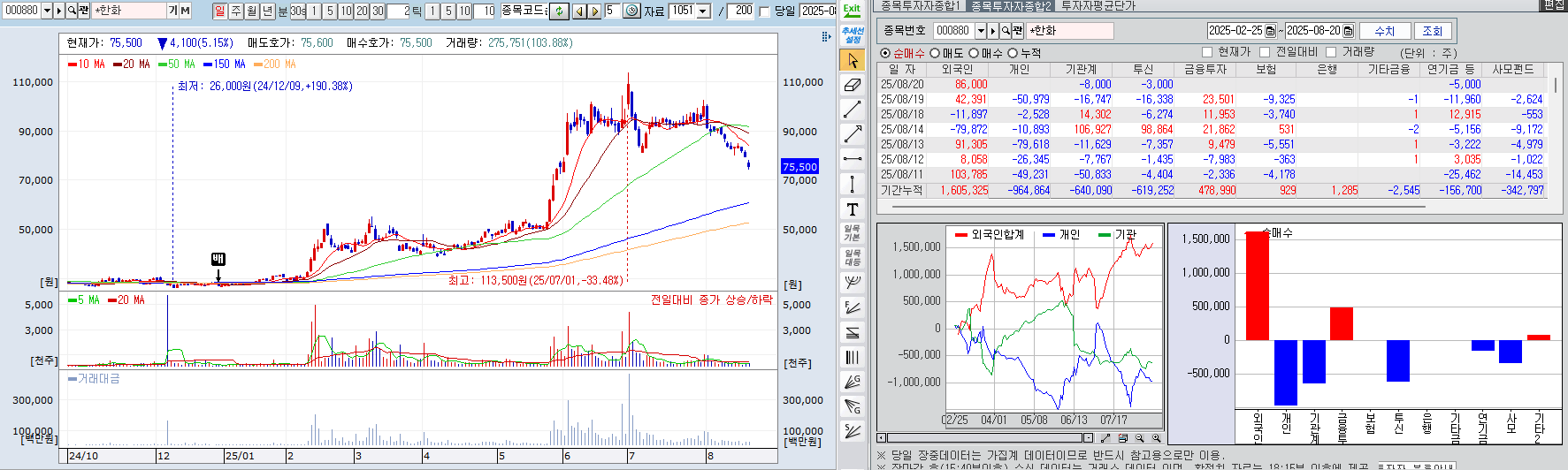Open investor panel 종목번호 dropdown
The height and width of the screenshot is (470, 1568).
pyautogui.click(x=980, y=31)
